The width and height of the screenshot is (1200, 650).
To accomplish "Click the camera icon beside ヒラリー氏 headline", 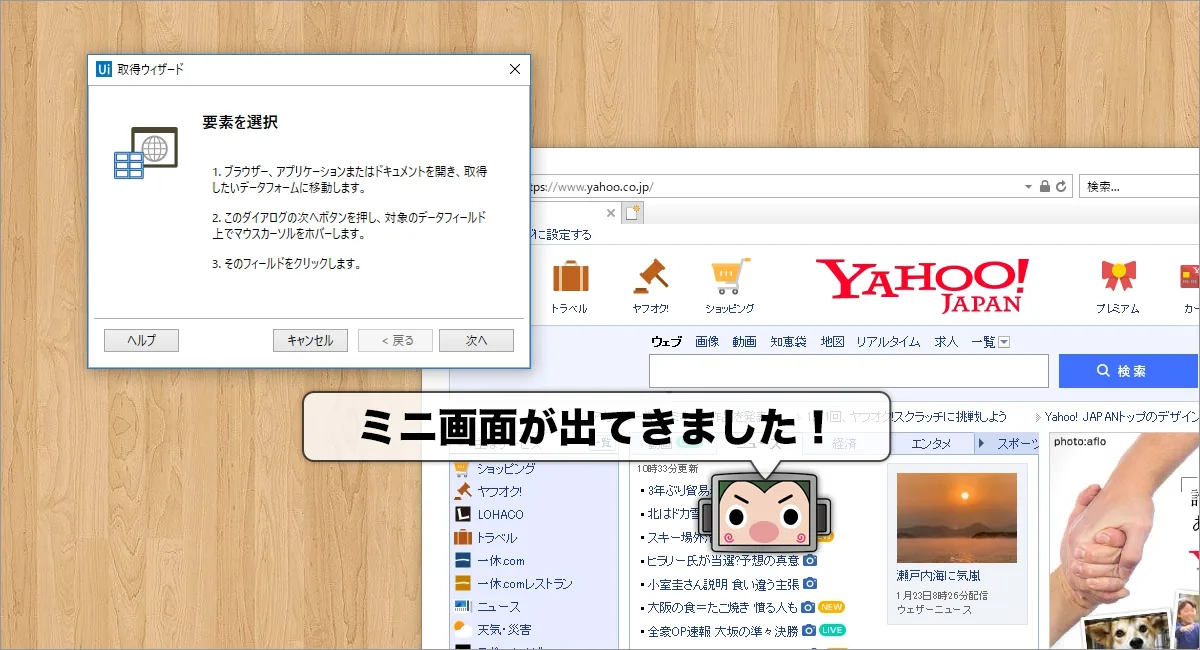I will pyautogui.click(x=811, y=560).
